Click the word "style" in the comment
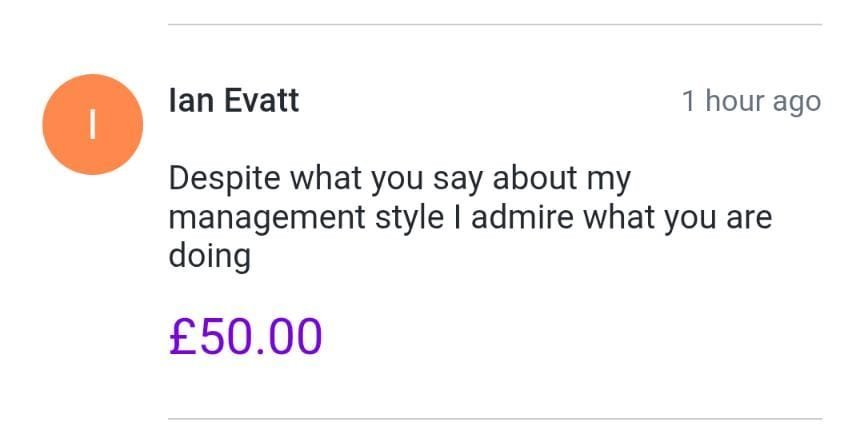The height and width of the screenshot is (435, 864). coord(401,218)
